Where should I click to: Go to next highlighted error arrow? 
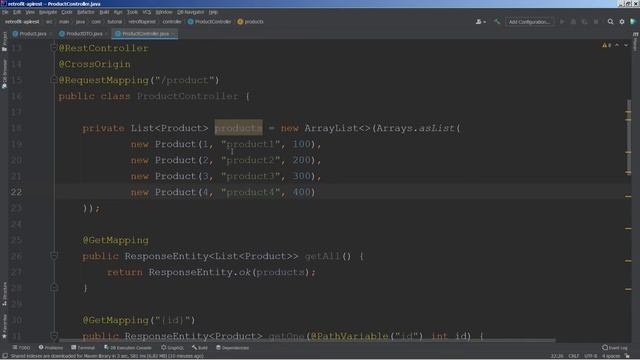626,45
